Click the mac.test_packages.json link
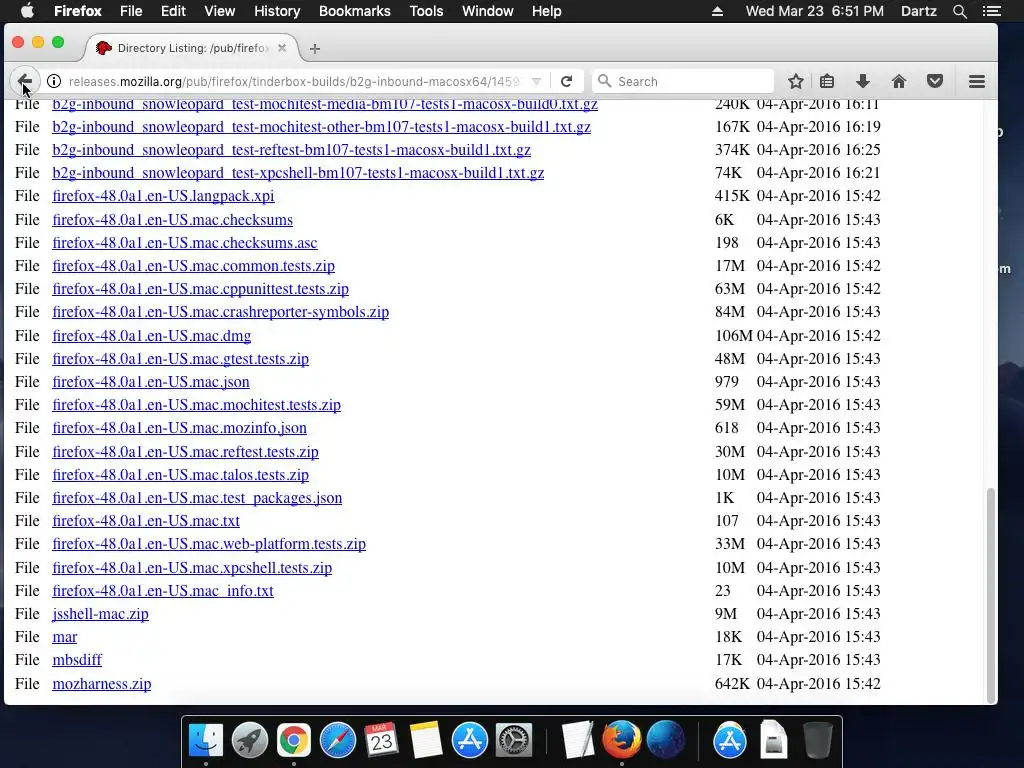Screen dimensions: 1024x768 tap(197, 498)
